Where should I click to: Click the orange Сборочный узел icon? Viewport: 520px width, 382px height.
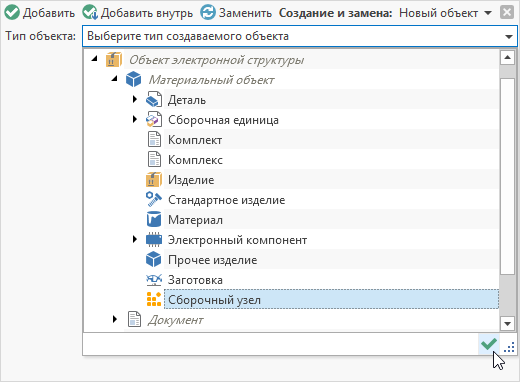coord(154,299)
